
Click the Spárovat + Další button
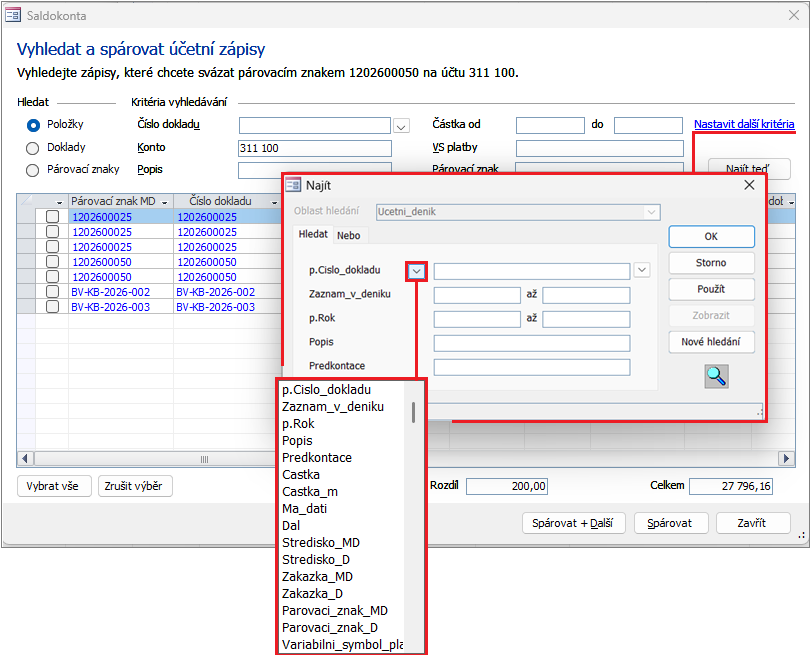point(574,523)
